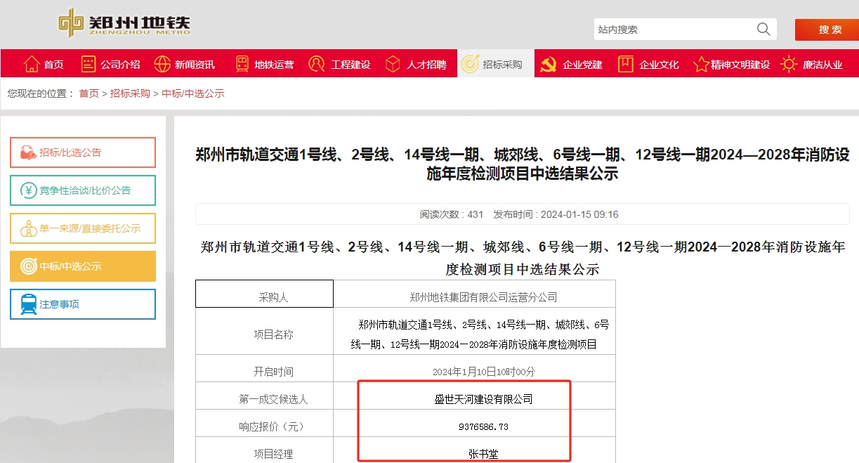Click the 项目经理 table cell

[265, 450]
